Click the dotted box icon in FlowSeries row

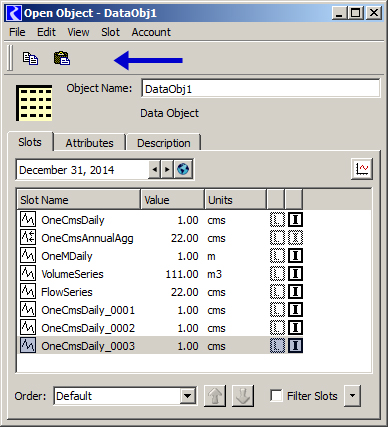277,292
